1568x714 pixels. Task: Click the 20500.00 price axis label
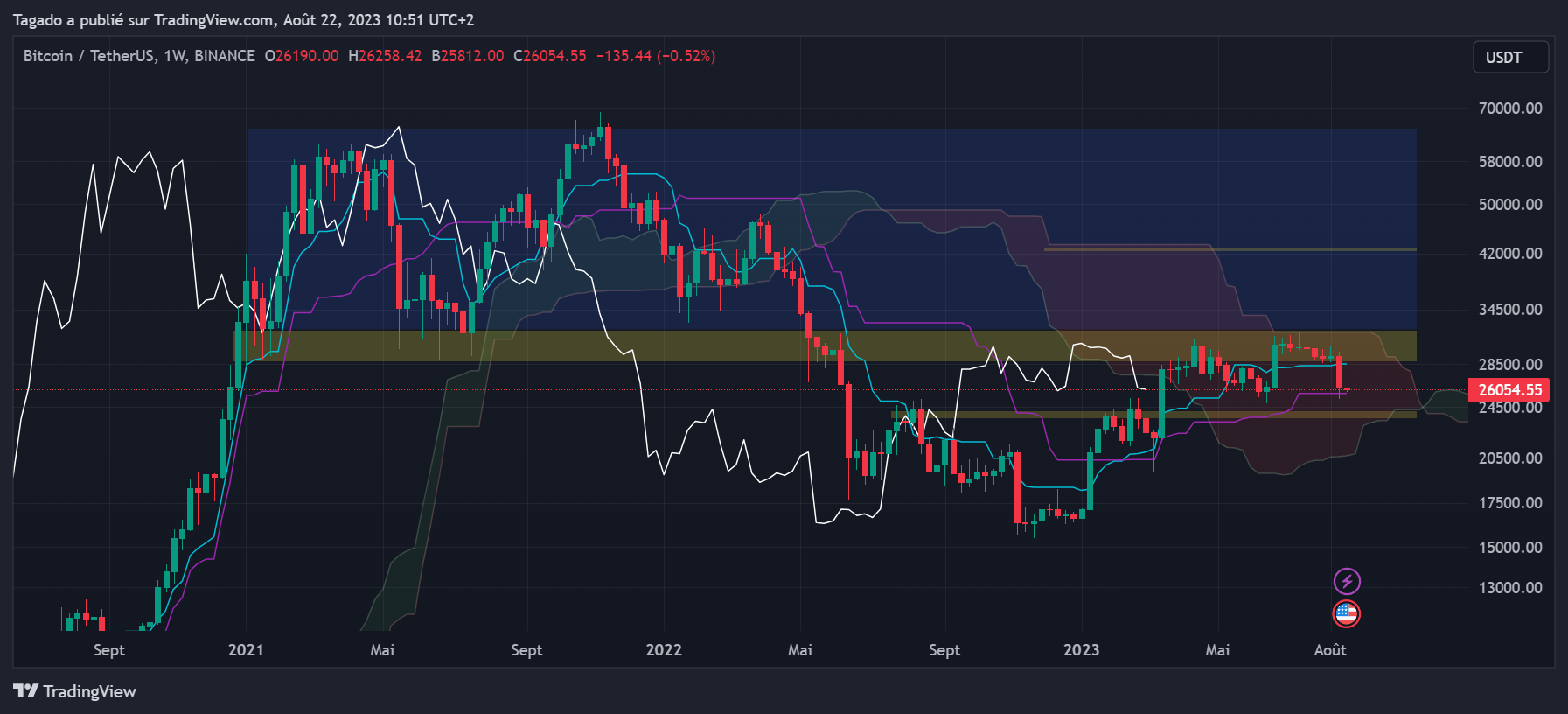[x=1510, y=458]
